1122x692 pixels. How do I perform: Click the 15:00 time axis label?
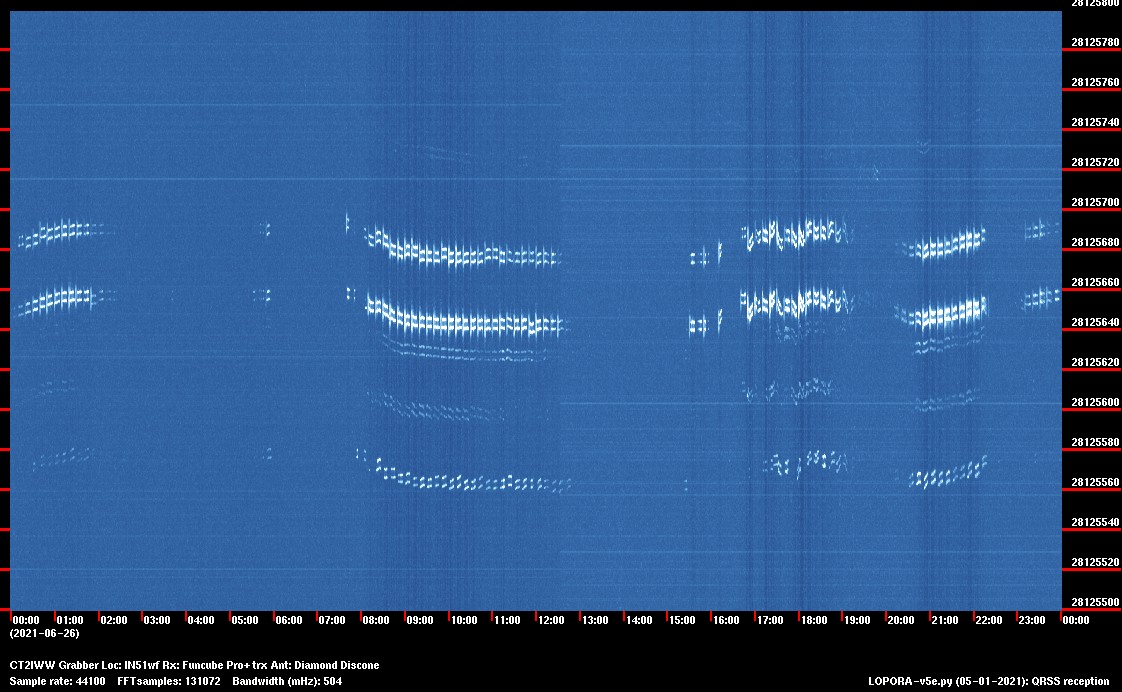(682, 620)
